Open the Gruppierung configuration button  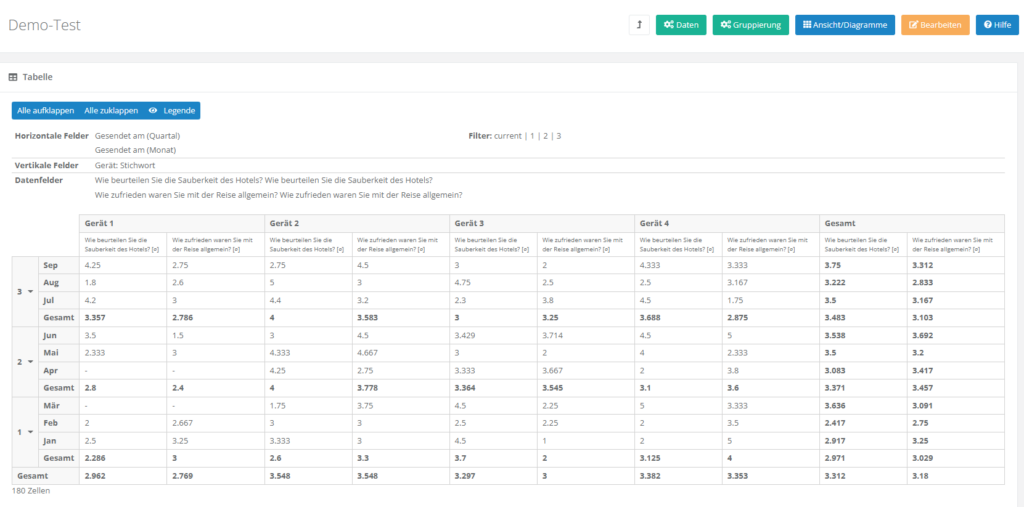pos(751,25)
